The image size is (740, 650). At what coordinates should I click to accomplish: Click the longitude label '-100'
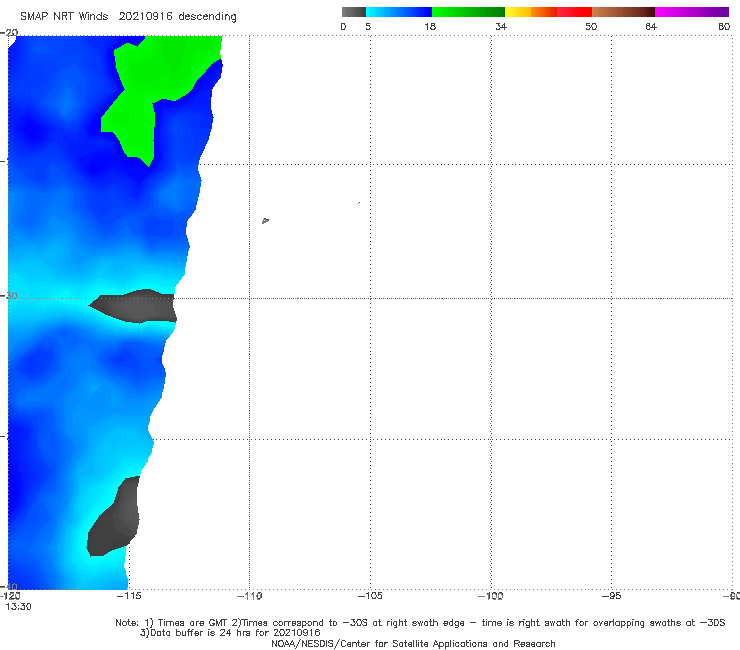(490, 596)
